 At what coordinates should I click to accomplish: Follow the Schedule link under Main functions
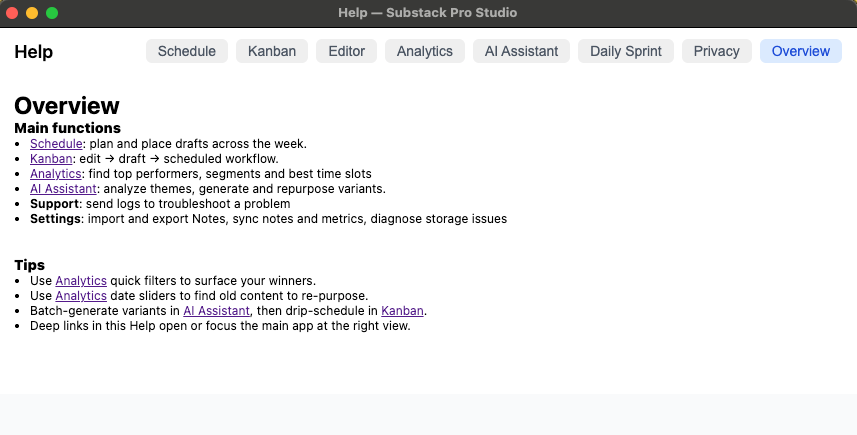(x=56, y=144)
